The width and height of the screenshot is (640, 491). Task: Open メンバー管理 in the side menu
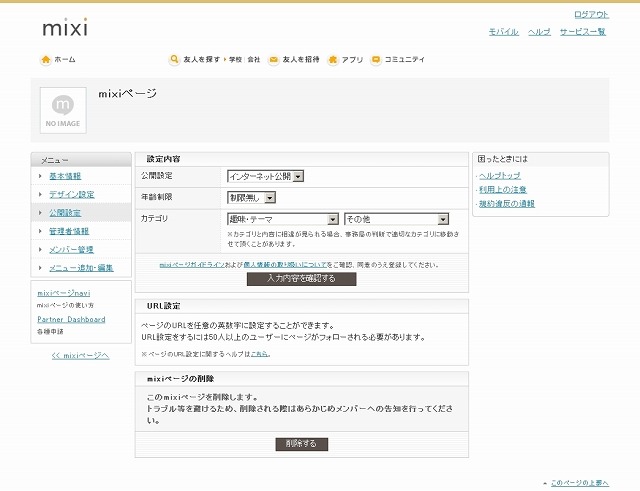point(71,249)
